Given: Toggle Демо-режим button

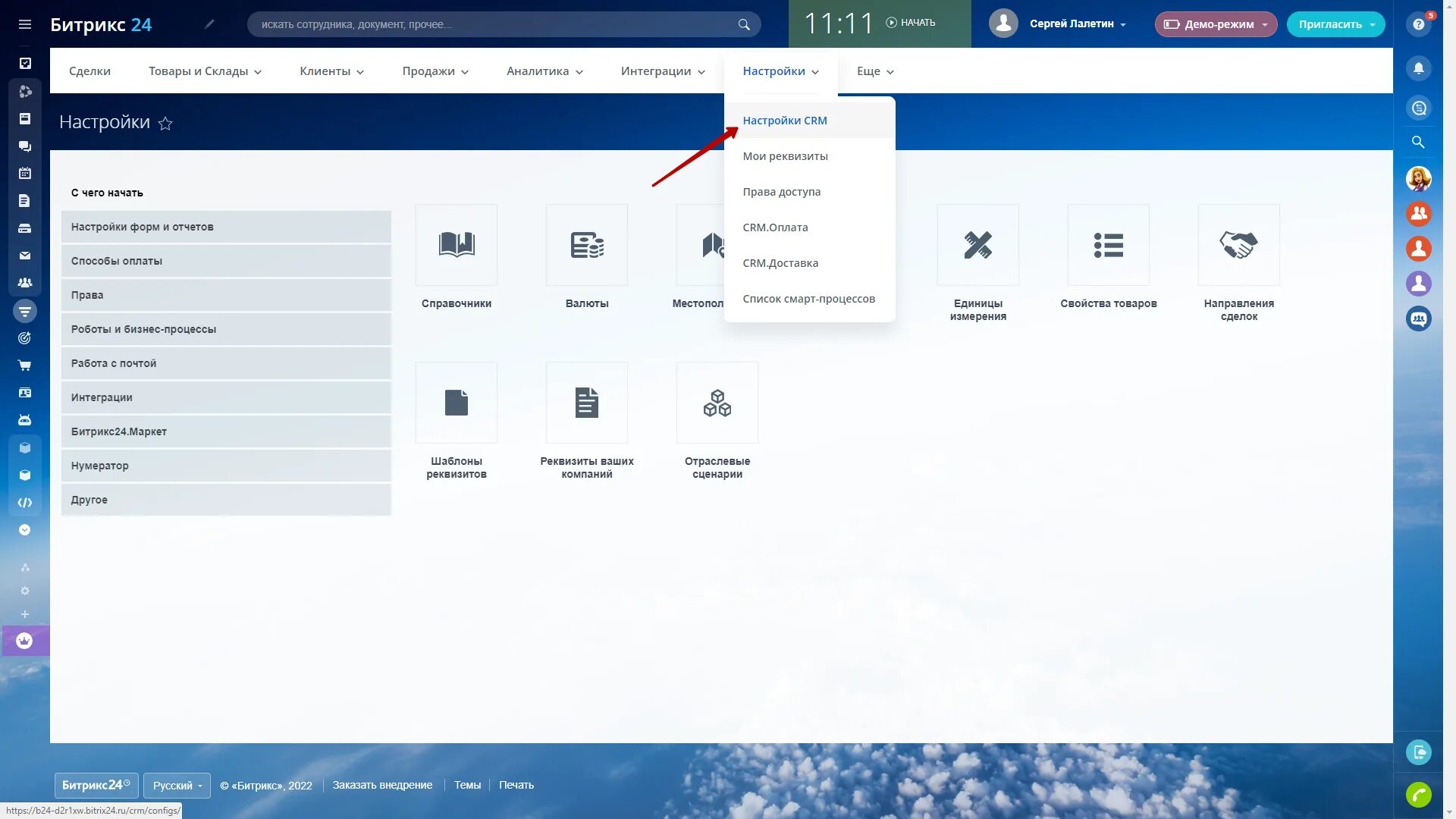Looking at the screenshot, I should (1215, 24).
